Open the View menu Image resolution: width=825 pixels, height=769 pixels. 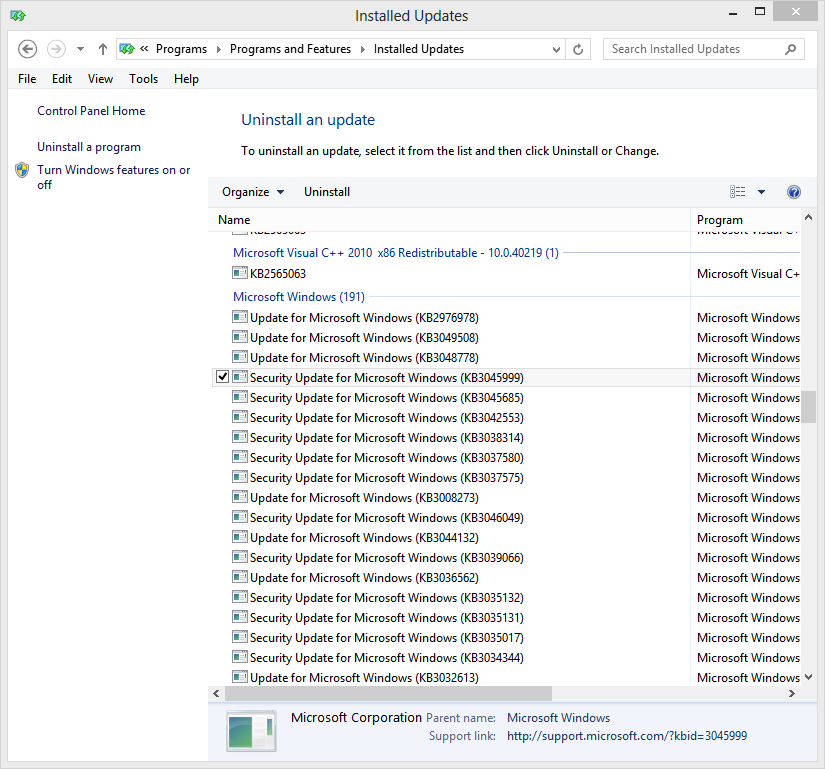100,79
